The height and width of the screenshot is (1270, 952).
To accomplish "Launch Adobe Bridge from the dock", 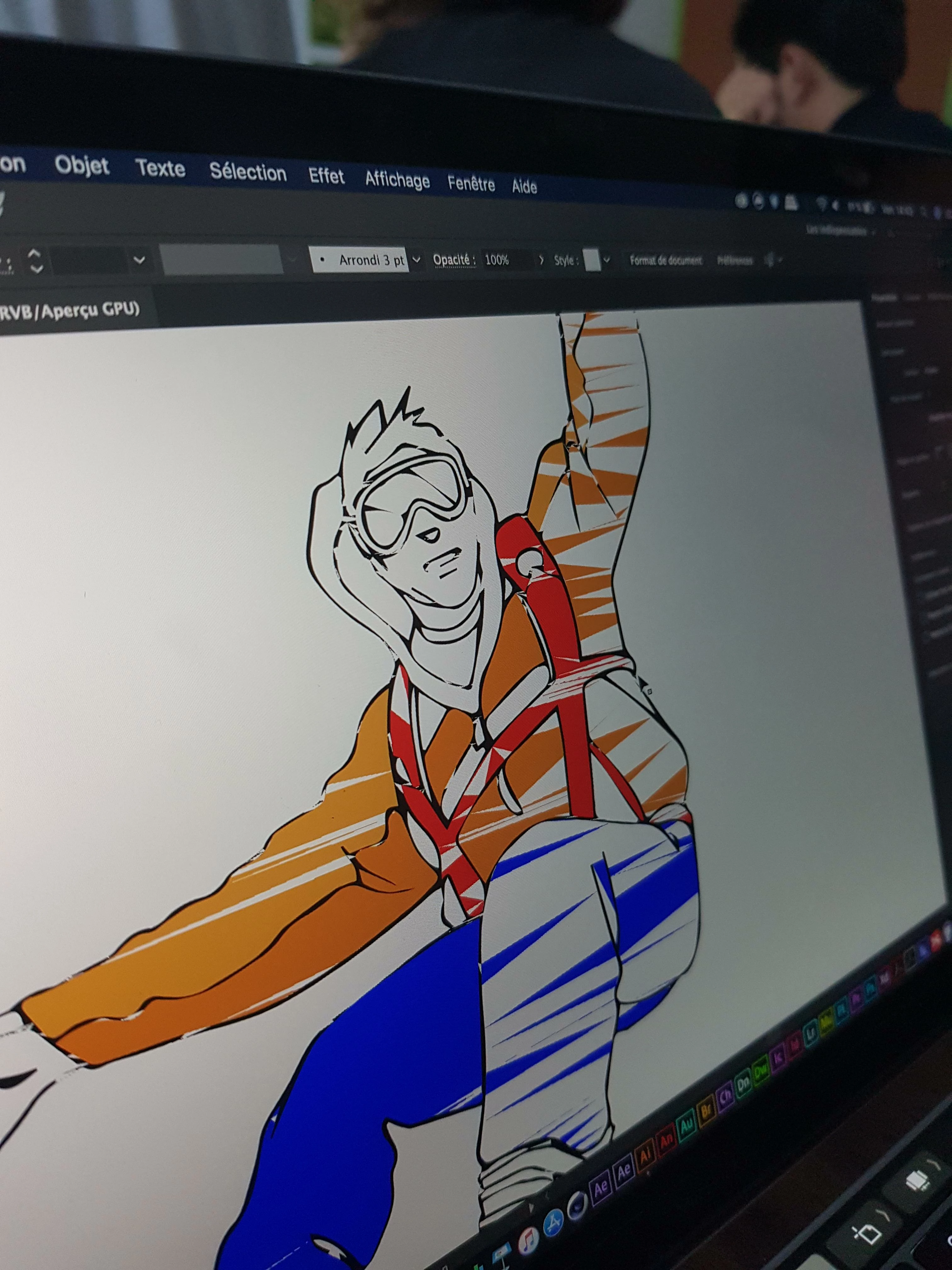I will coord(706,1111).
